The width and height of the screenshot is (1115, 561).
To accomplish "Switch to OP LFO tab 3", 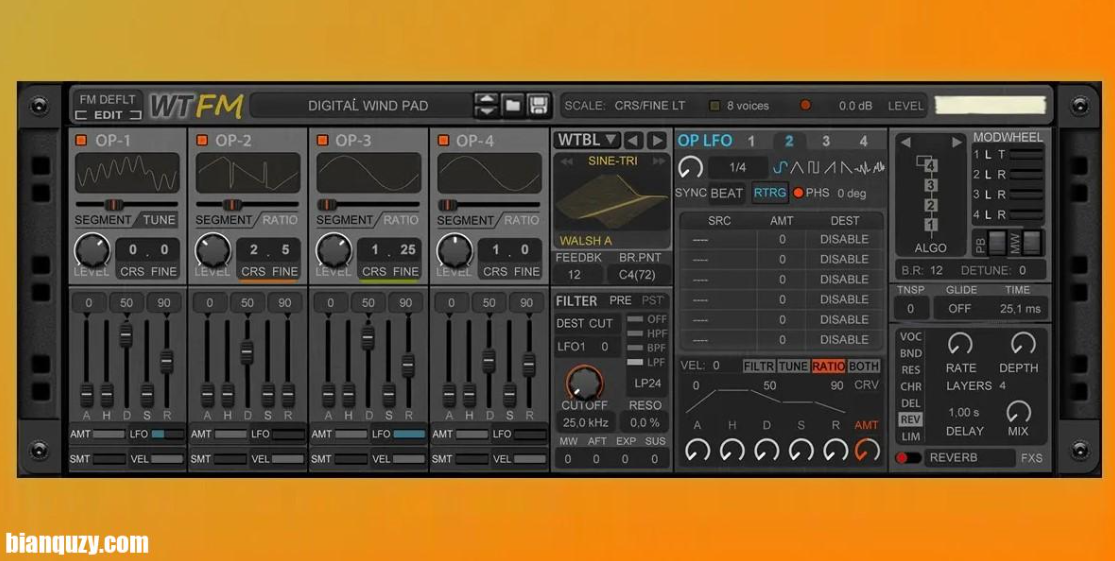I will [826, 141].
